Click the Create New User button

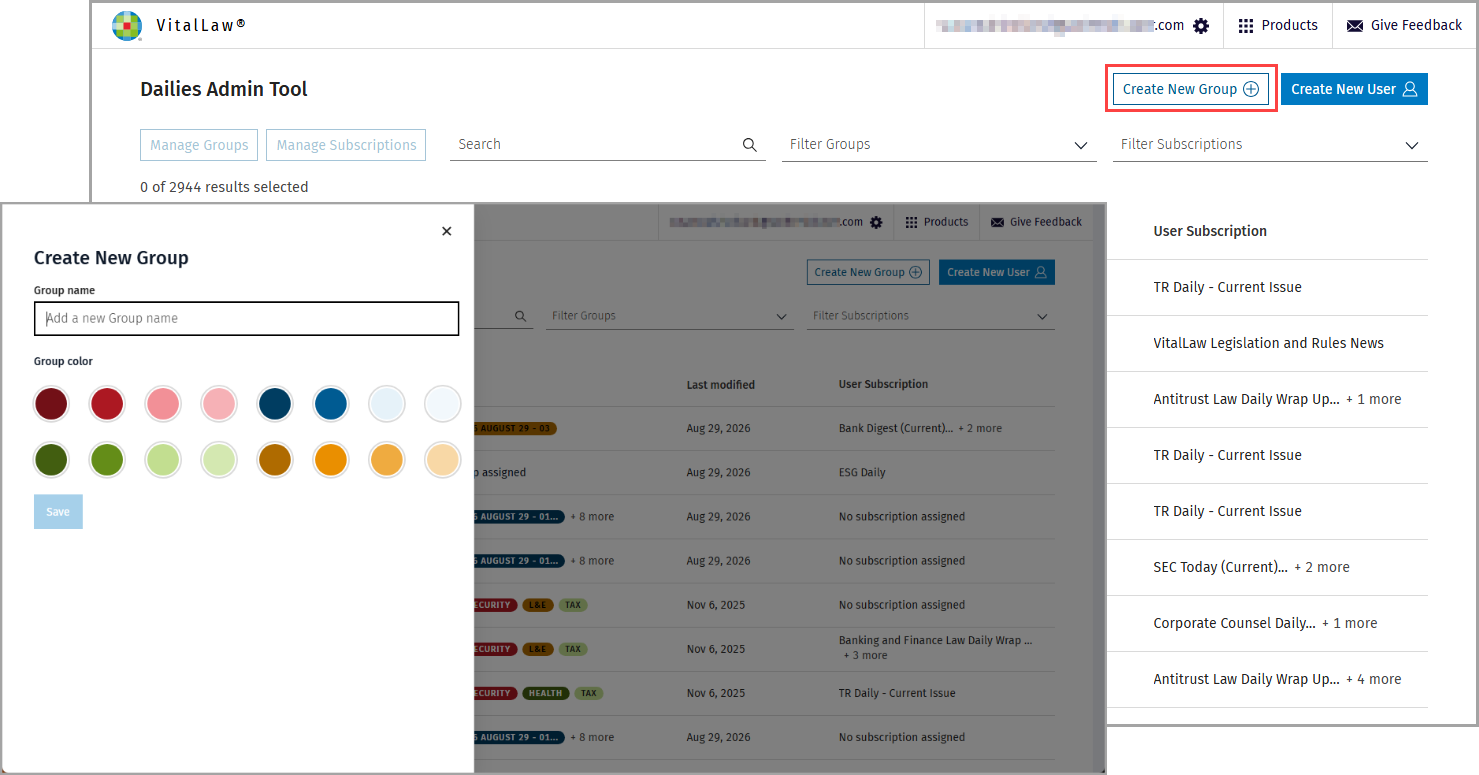pos(1354,89)
